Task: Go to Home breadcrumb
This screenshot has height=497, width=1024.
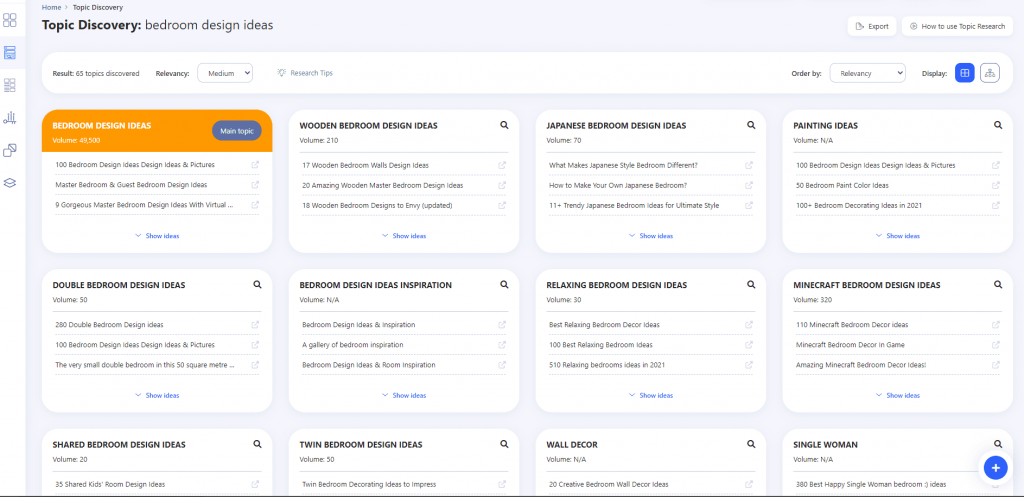Action: pyautogui.click(x=52, y=7)
